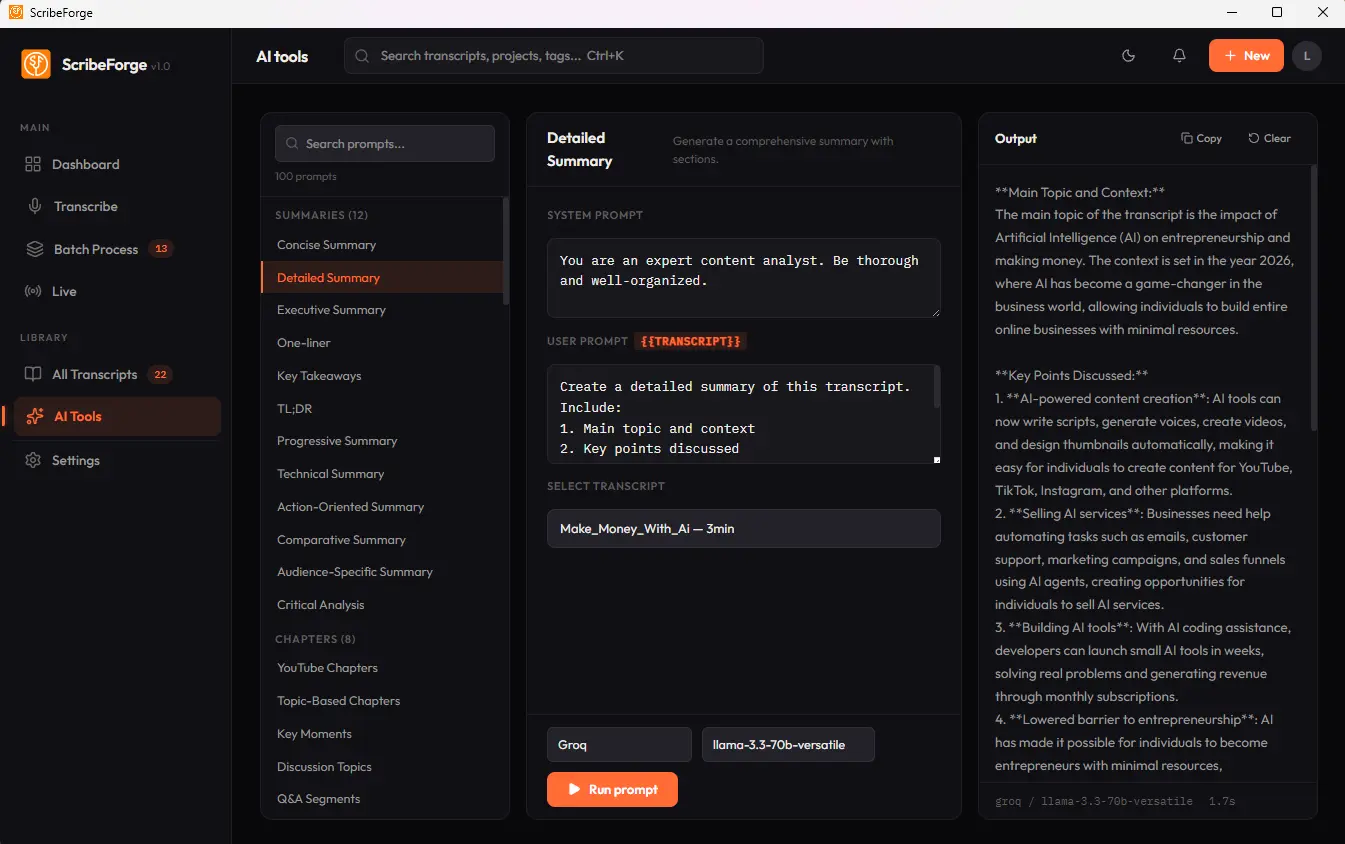Clear the Output panel
This screenshot has width=1345, height=844.
(x=1268, y=138)
